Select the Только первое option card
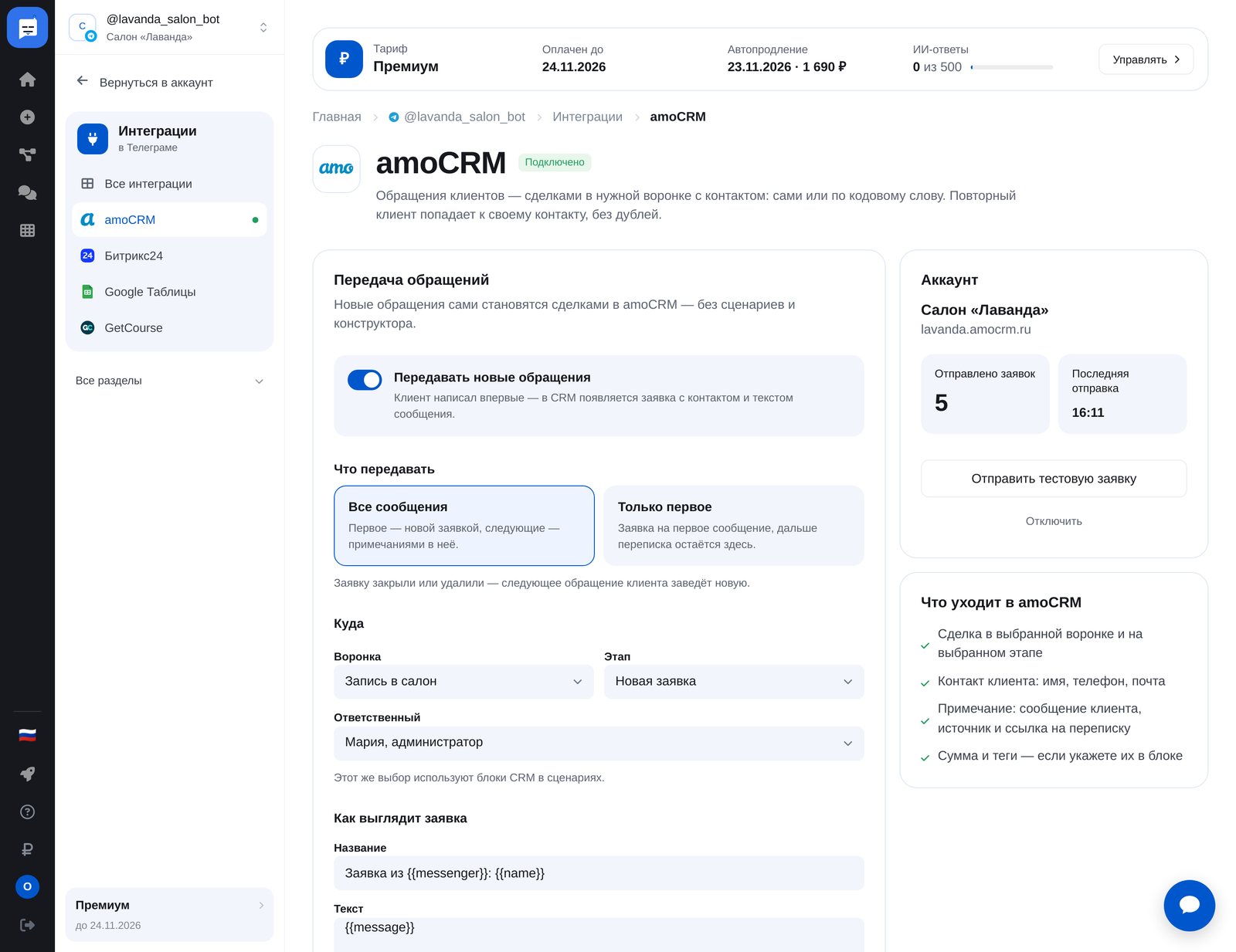The height and width of the screenshot is (952, 1236). coord(734,525)
